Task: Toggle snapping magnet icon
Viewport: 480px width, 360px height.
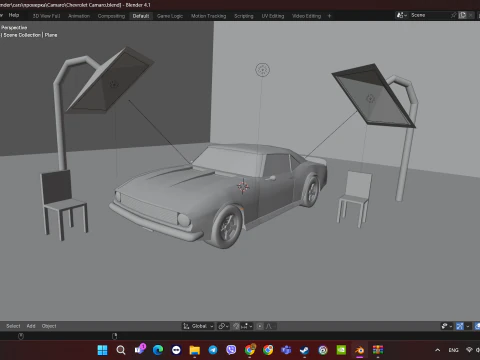Action: 236,326
